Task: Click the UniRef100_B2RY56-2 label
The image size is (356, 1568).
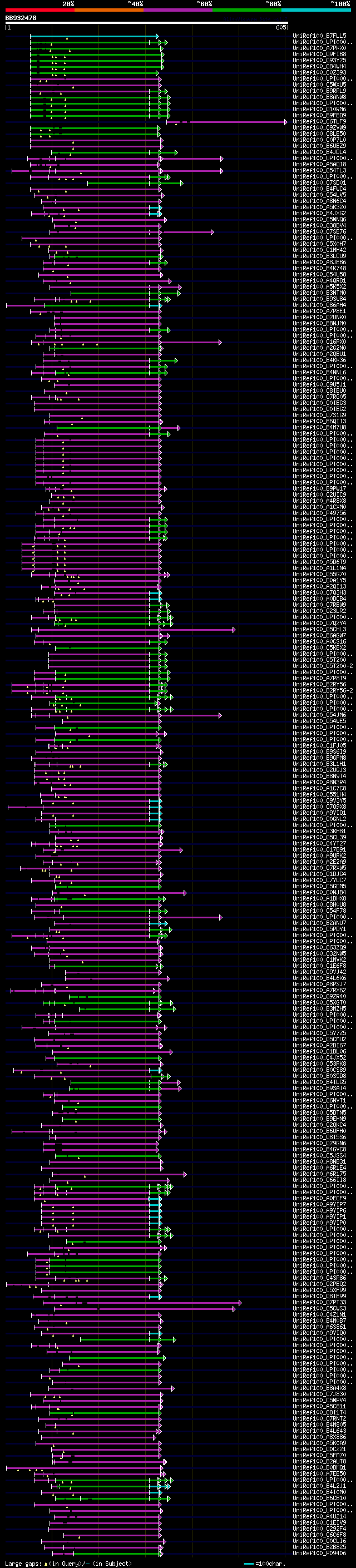Action: pos(323,691)
